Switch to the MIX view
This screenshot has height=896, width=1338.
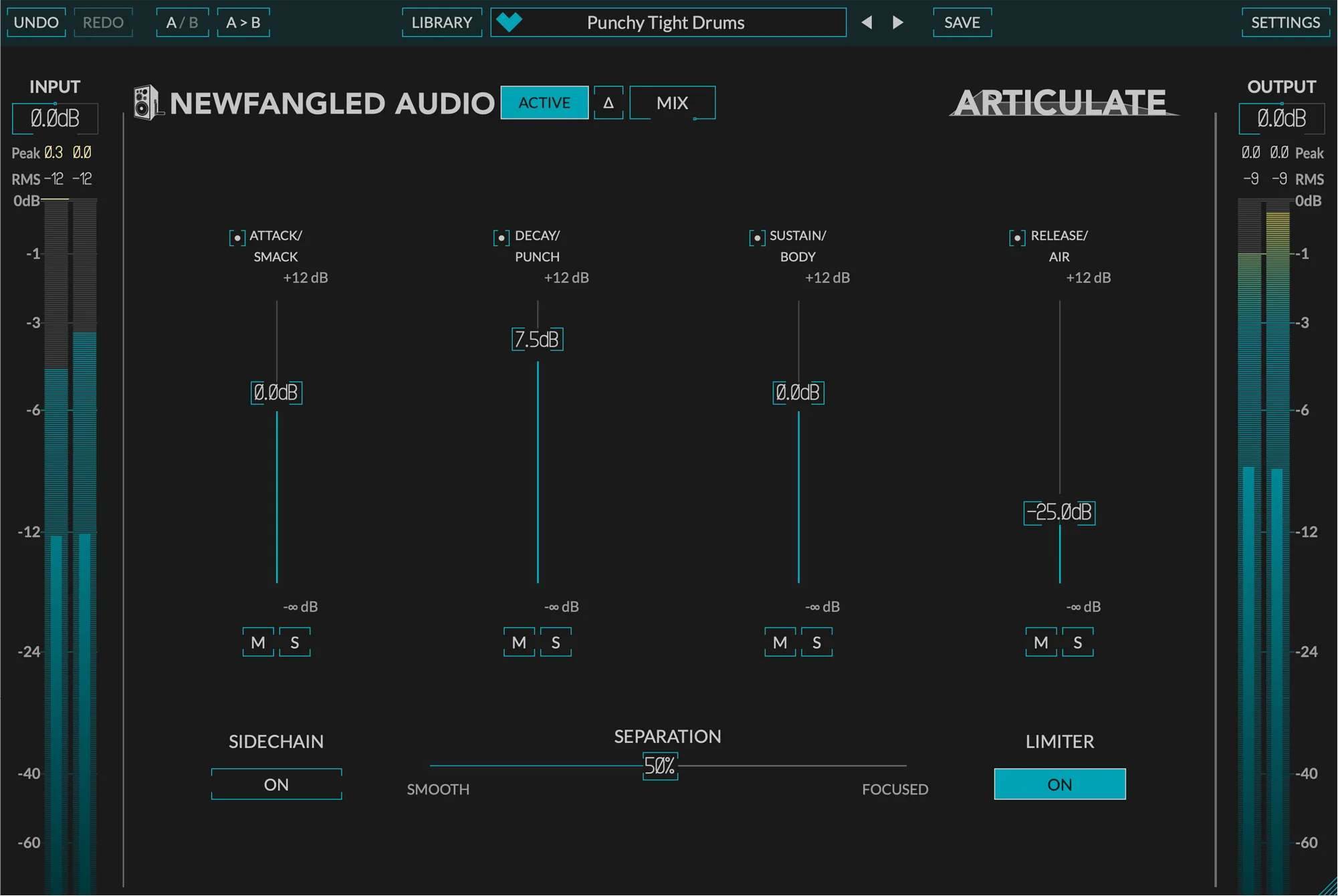click(672, 102)
